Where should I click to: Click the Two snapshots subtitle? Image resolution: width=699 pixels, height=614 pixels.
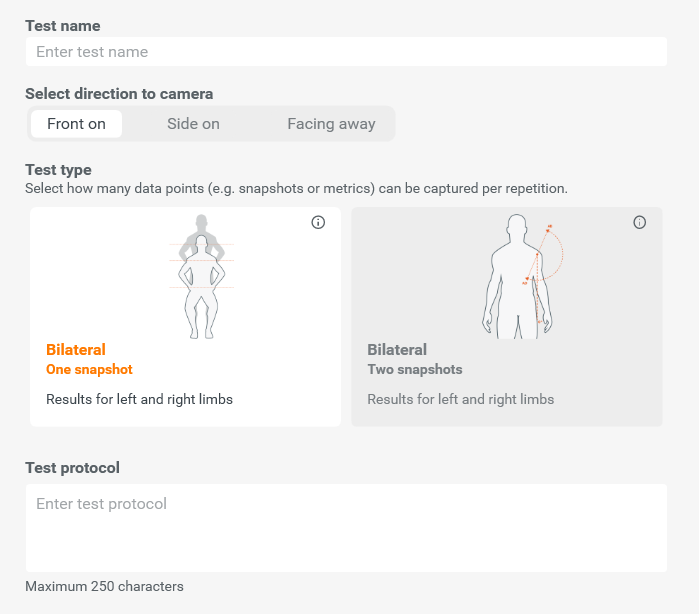pyautogui.click(x=415, y=369)
